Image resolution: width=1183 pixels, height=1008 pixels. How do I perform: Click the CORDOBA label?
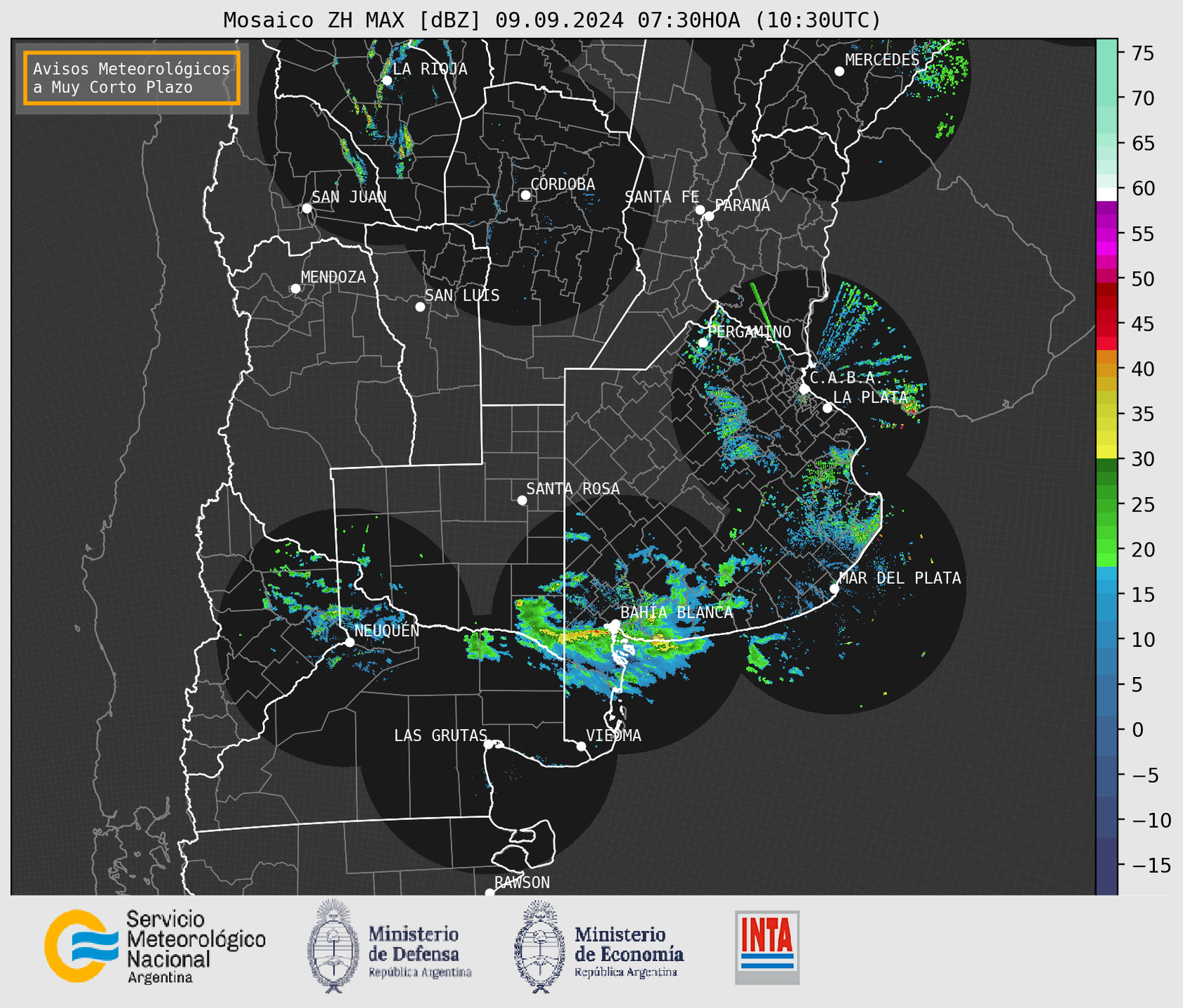pos(562,184)
